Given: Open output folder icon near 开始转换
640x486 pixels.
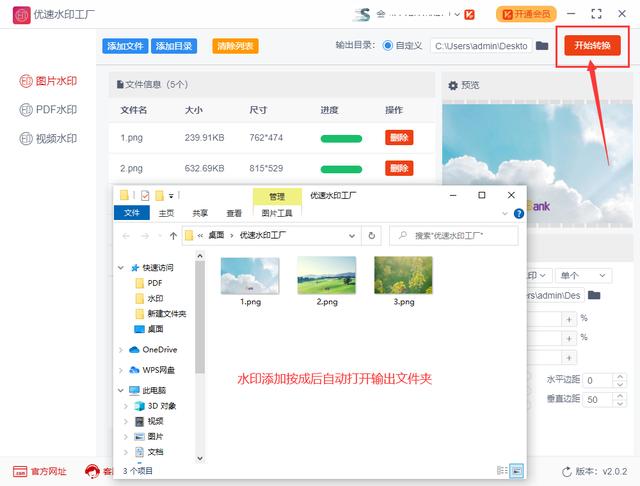Looking at the screenshot, I should tap(542, 45).
